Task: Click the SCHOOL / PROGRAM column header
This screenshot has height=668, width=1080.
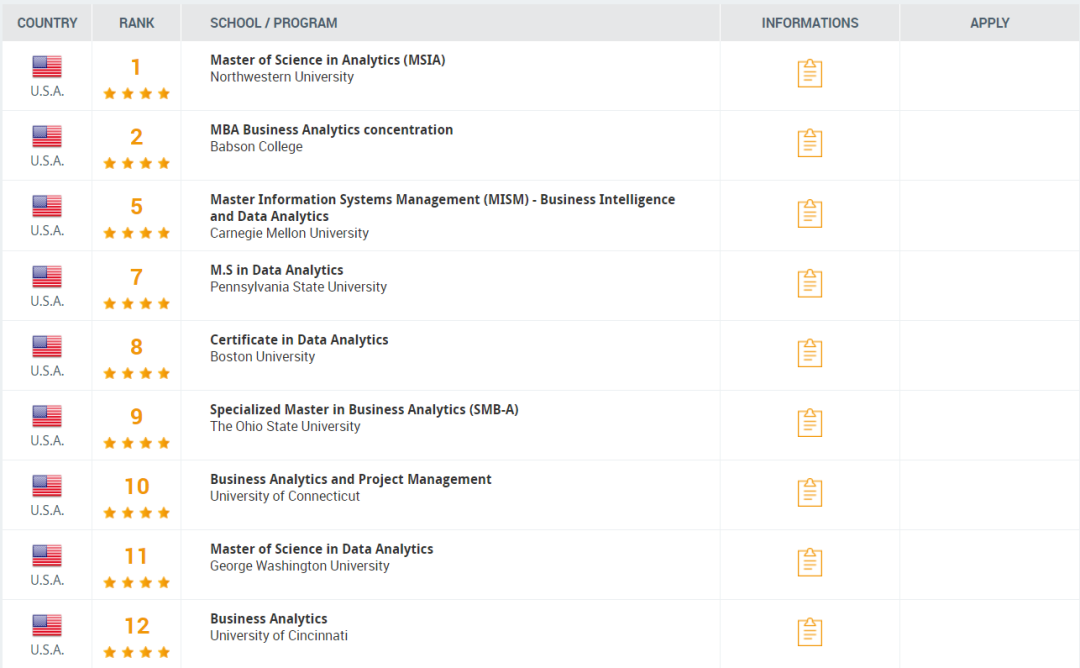Action: click(x=273, y=23)
